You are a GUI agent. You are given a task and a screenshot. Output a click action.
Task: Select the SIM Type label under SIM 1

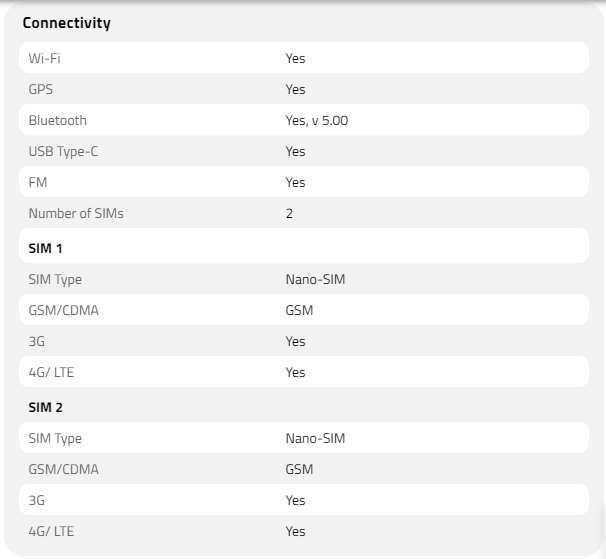55,279
